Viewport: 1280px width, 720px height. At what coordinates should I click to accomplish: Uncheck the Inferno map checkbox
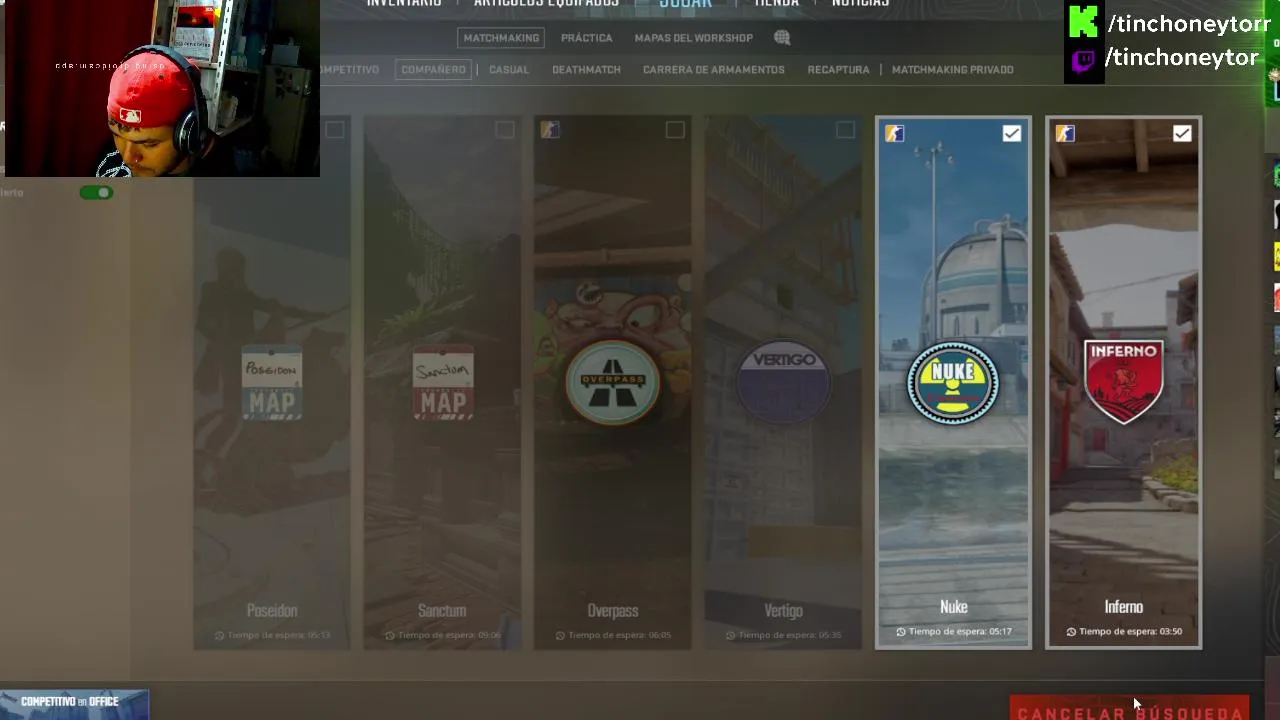point(1182,133)
